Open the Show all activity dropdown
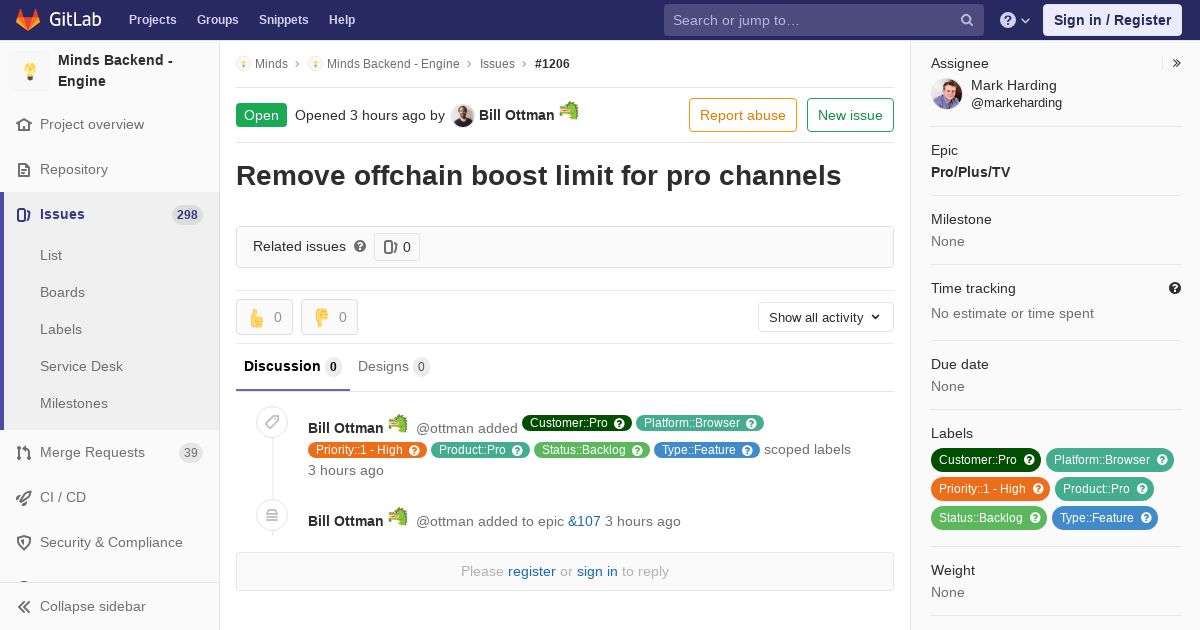 point(826,317)
